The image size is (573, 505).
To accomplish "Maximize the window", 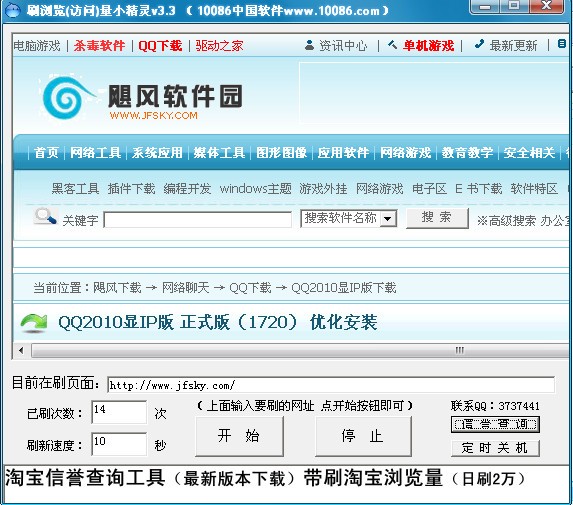I will 514,6.
